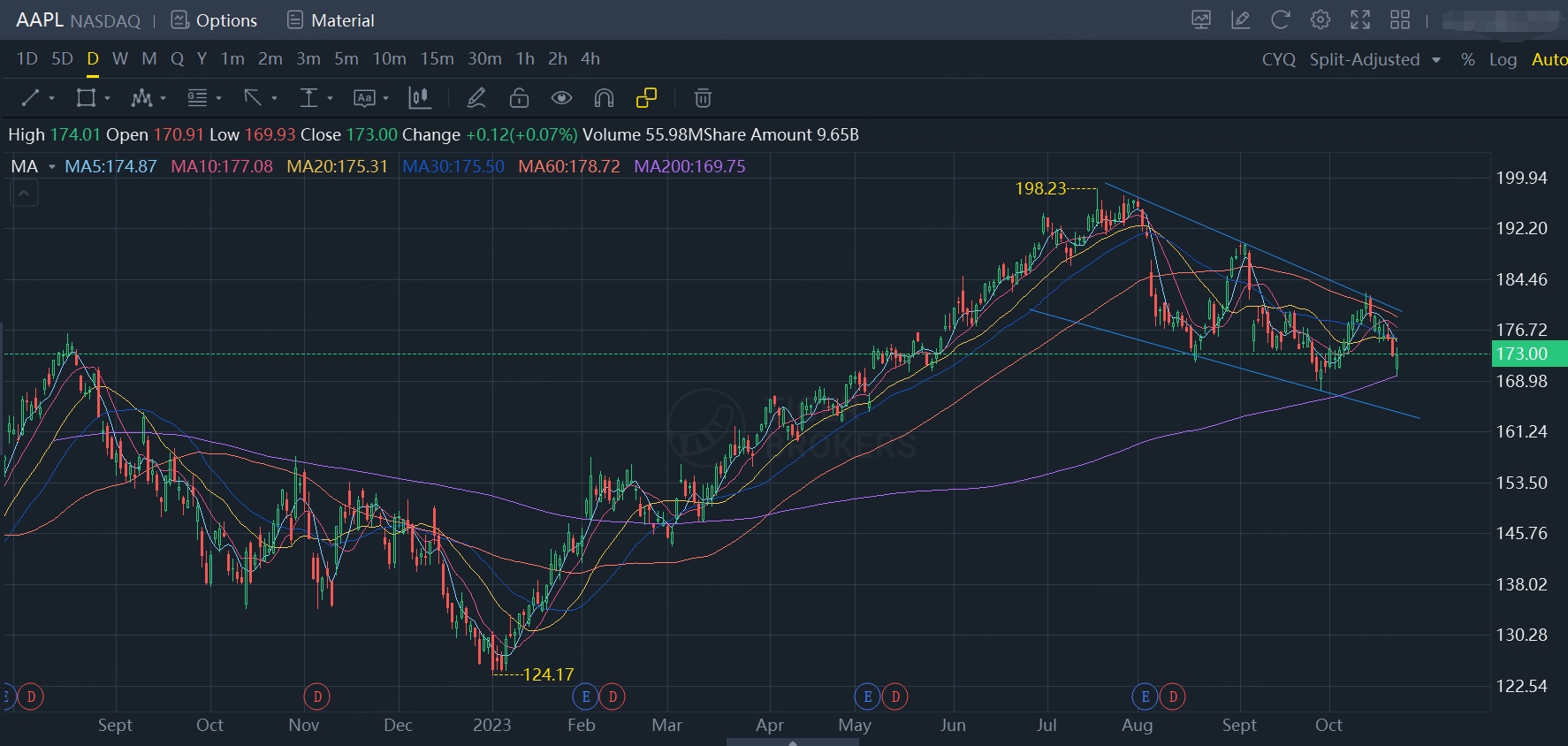Click the Feb earnings E marker
The width and height of the screenshot is (1568, 746).
pyautogui.click(x=585, y=697)
